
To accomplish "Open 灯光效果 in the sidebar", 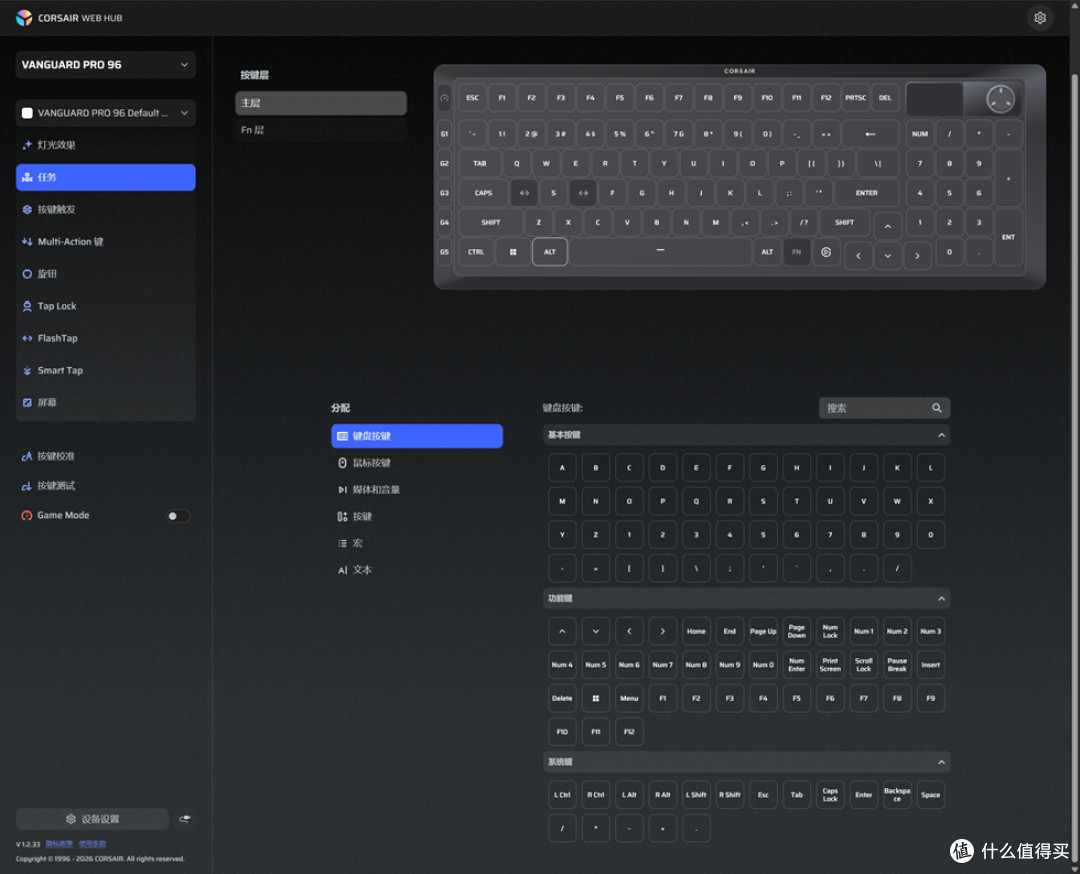I will [105, 145].
